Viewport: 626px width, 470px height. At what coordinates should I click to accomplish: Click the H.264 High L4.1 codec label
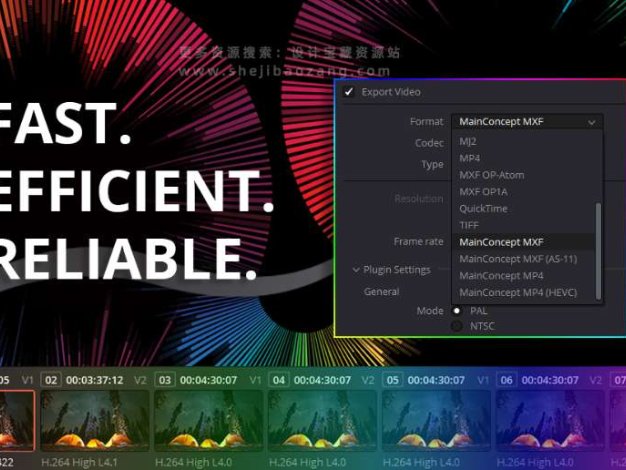click(79, 462)
